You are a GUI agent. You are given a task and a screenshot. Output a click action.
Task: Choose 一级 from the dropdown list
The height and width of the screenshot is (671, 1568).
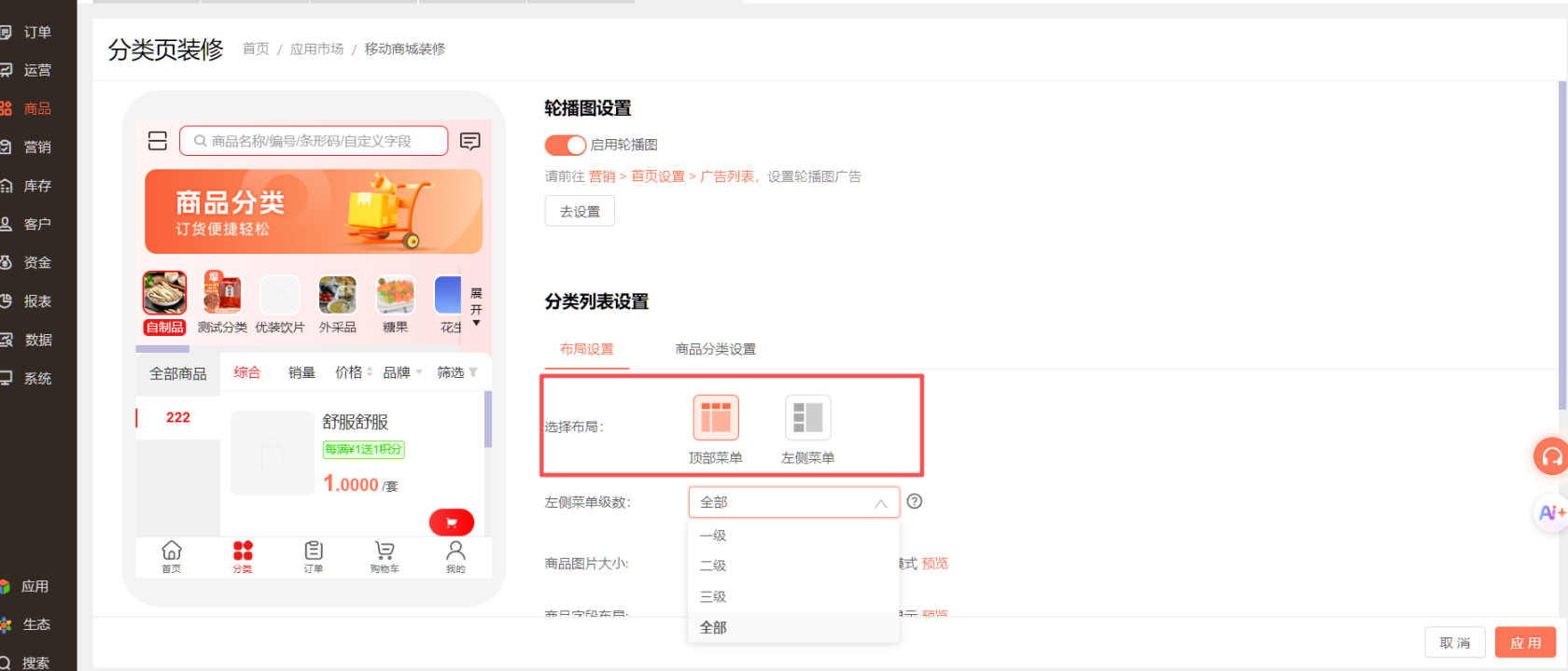(x=794, y=536)
